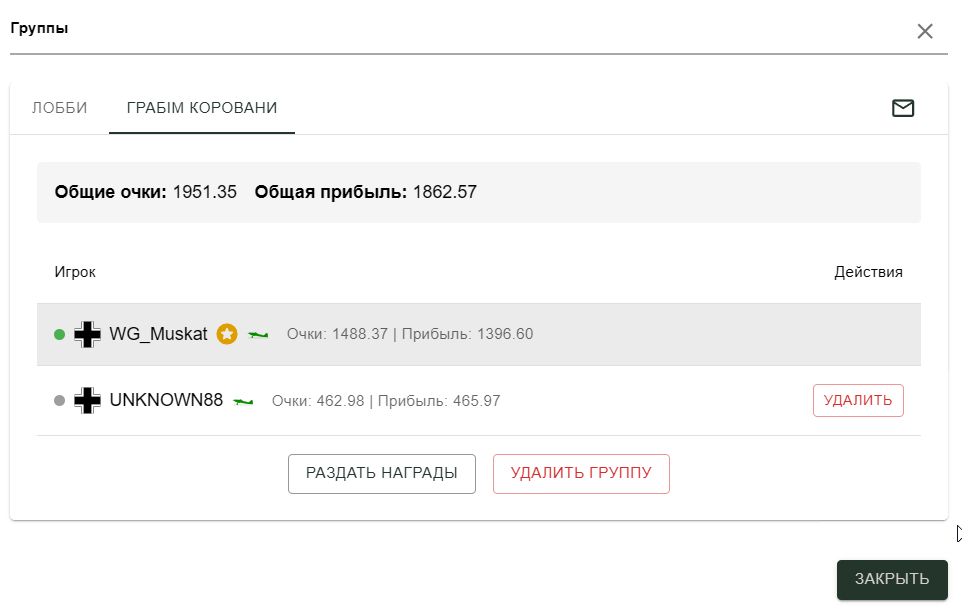Image resolution: width=962 pixels, height=610 pixels.
Task: Click the green online status dot for WG_Muskat
Action: point(60,334)
